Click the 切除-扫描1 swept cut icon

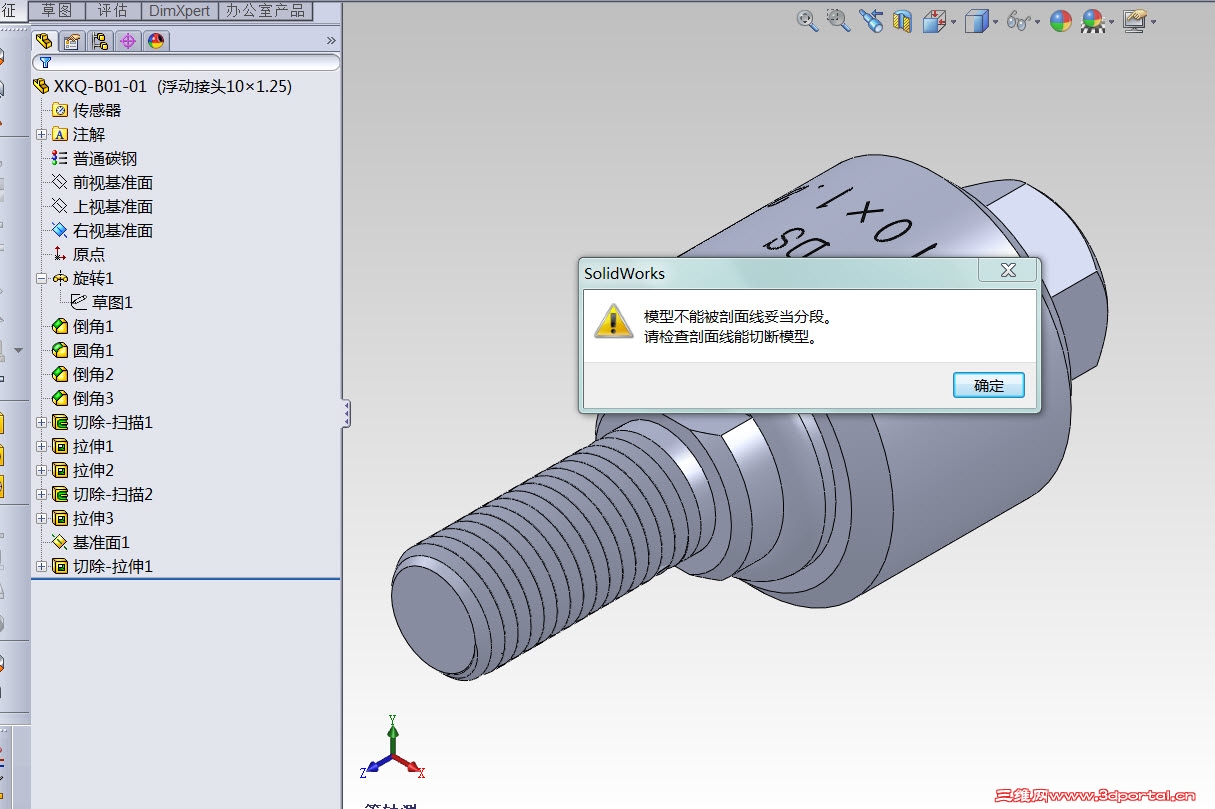(59, 422)
